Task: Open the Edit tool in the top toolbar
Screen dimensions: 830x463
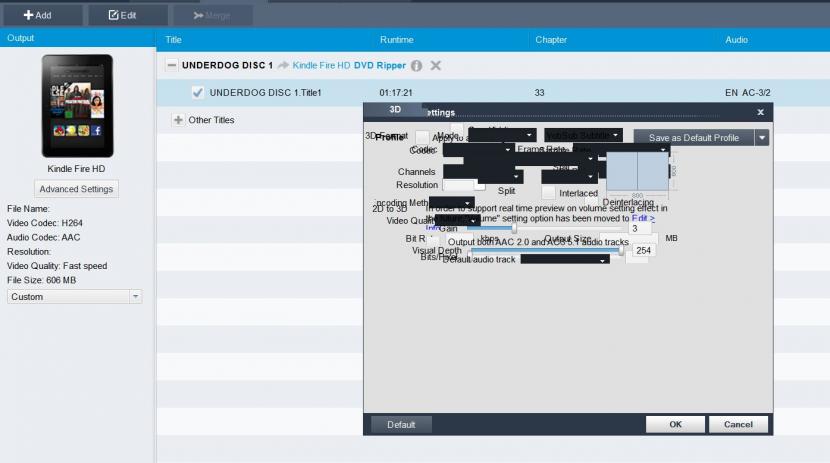Action: pyautogui.click(x=128, y=15)
